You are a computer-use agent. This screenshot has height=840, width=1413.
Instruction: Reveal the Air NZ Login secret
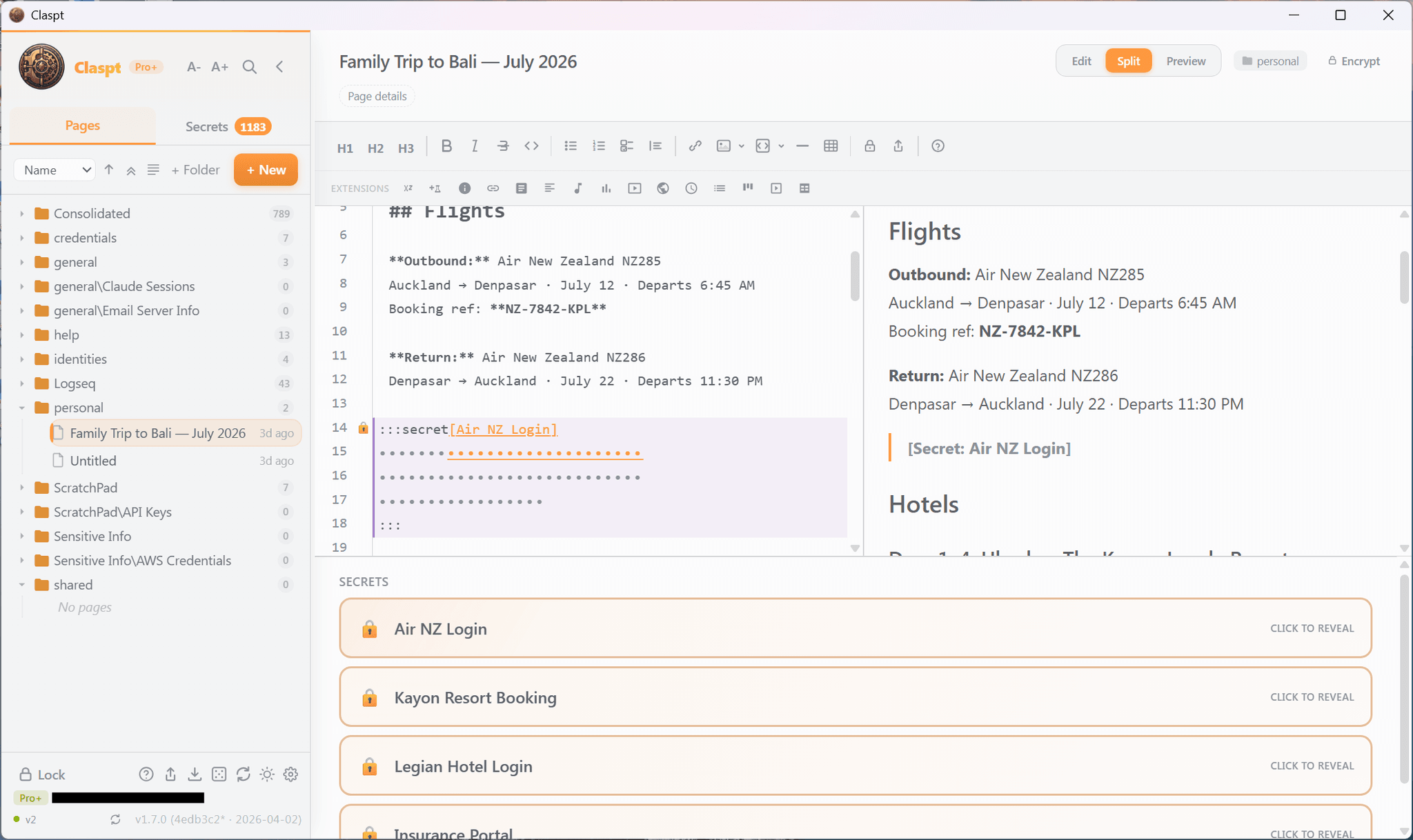click(855, 628)
